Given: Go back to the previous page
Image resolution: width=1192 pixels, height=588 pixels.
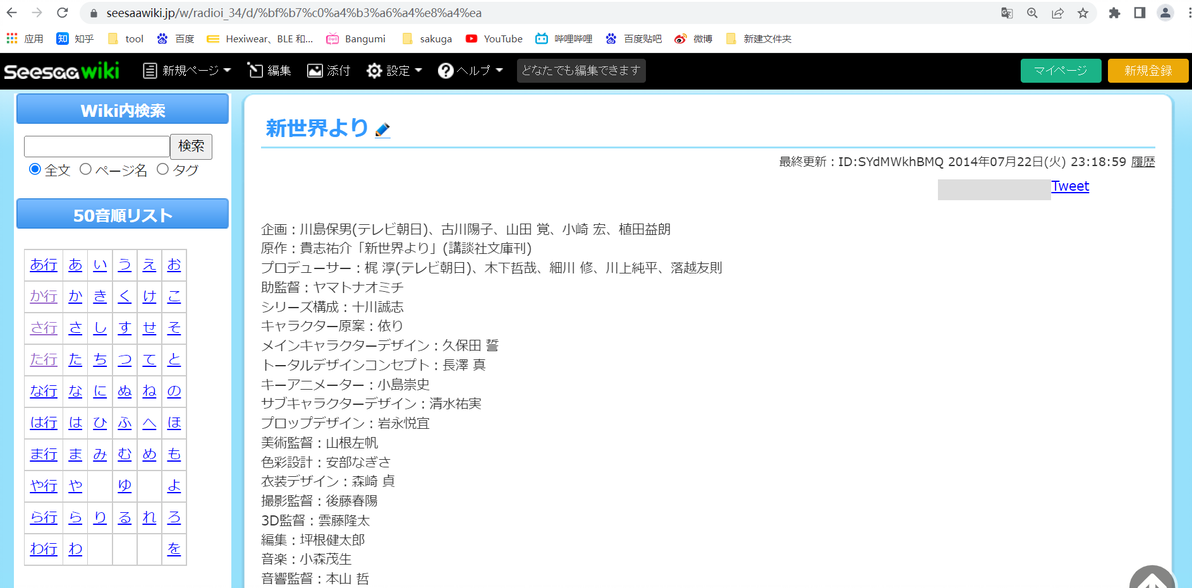Looking at the screenshot, I should (11, 13).
